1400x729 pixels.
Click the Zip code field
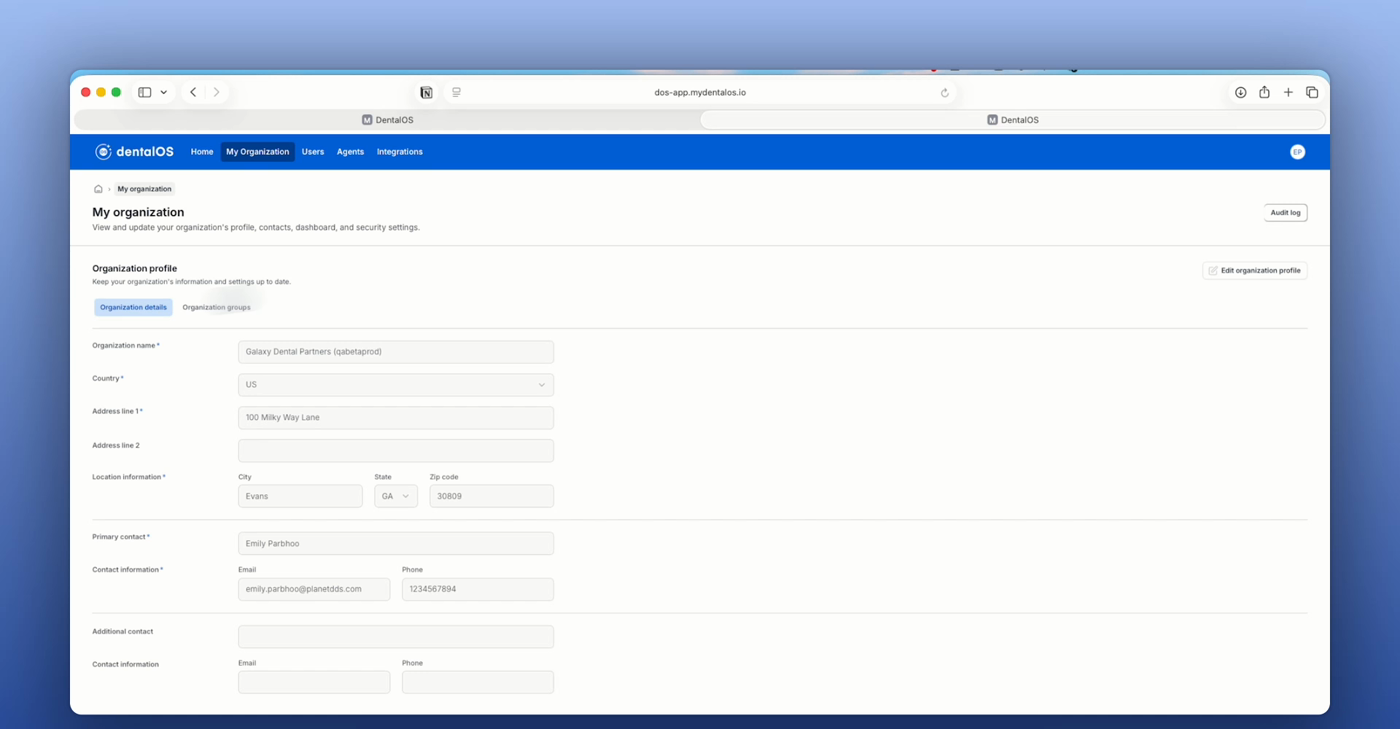click(491, 496)
